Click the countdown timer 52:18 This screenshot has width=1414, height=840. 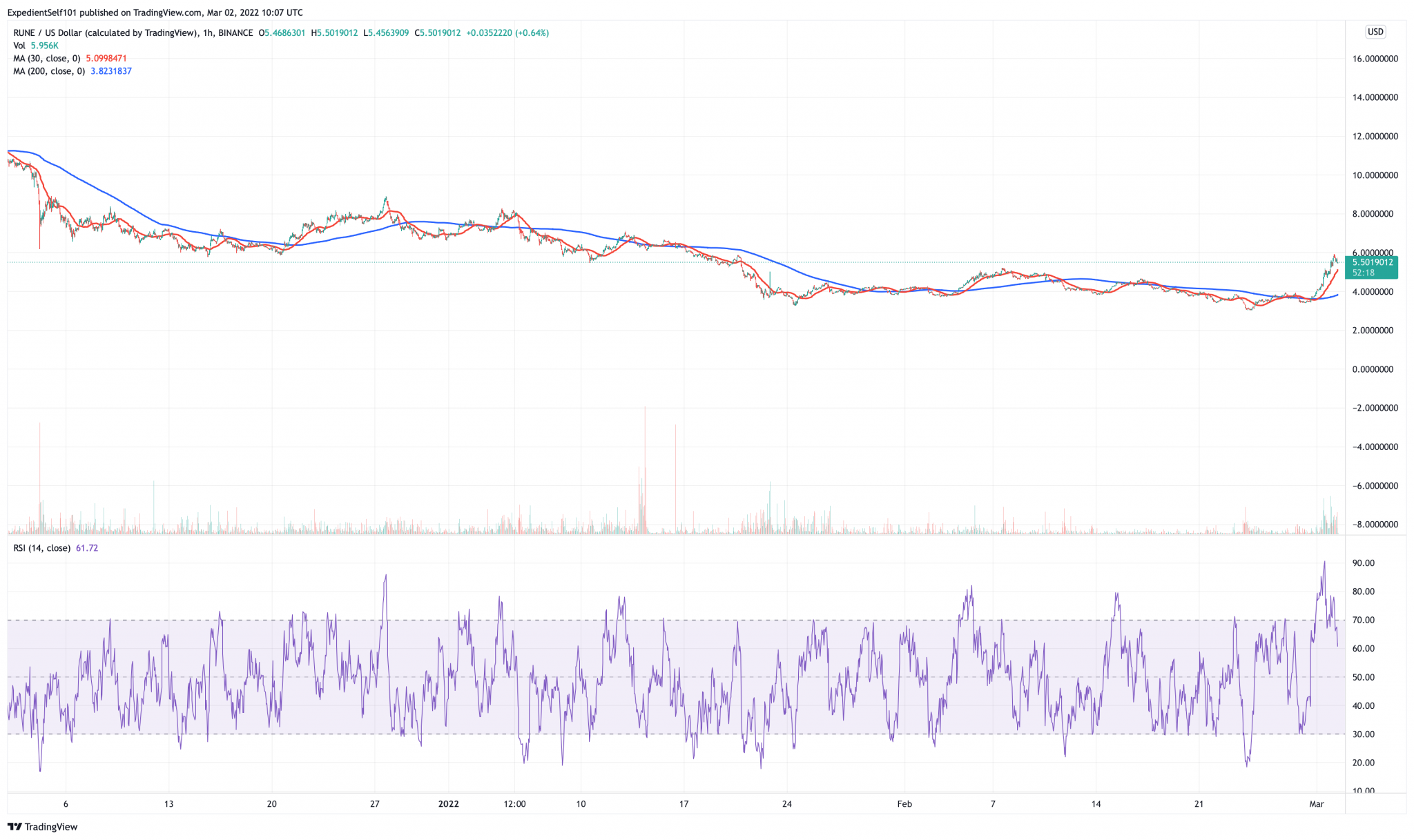pyautogui.click(x=1364, y=273)
